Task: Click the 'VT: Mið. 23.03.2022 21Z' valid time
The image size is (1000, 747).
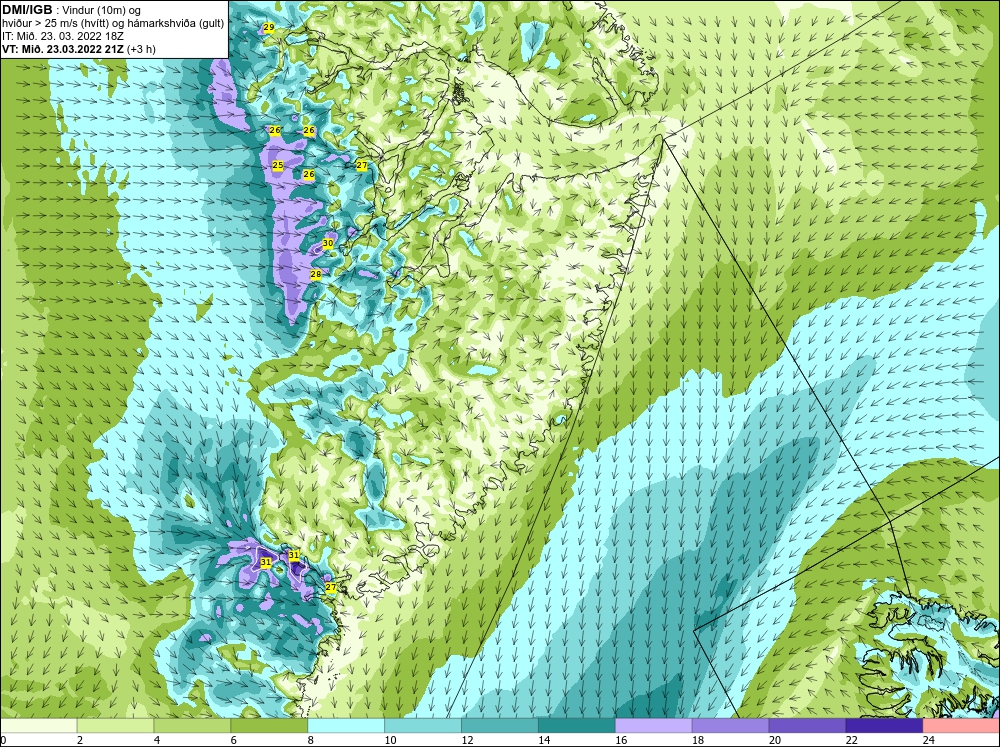Action: (63, 49)
